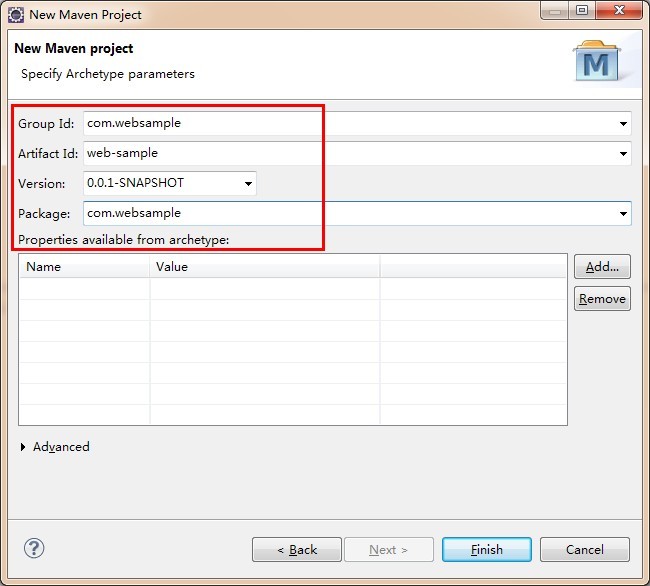This screenshot has width=650, height=586.
Task: Click the Eclipse icon in title bar
Action: (x=16, y=15)
